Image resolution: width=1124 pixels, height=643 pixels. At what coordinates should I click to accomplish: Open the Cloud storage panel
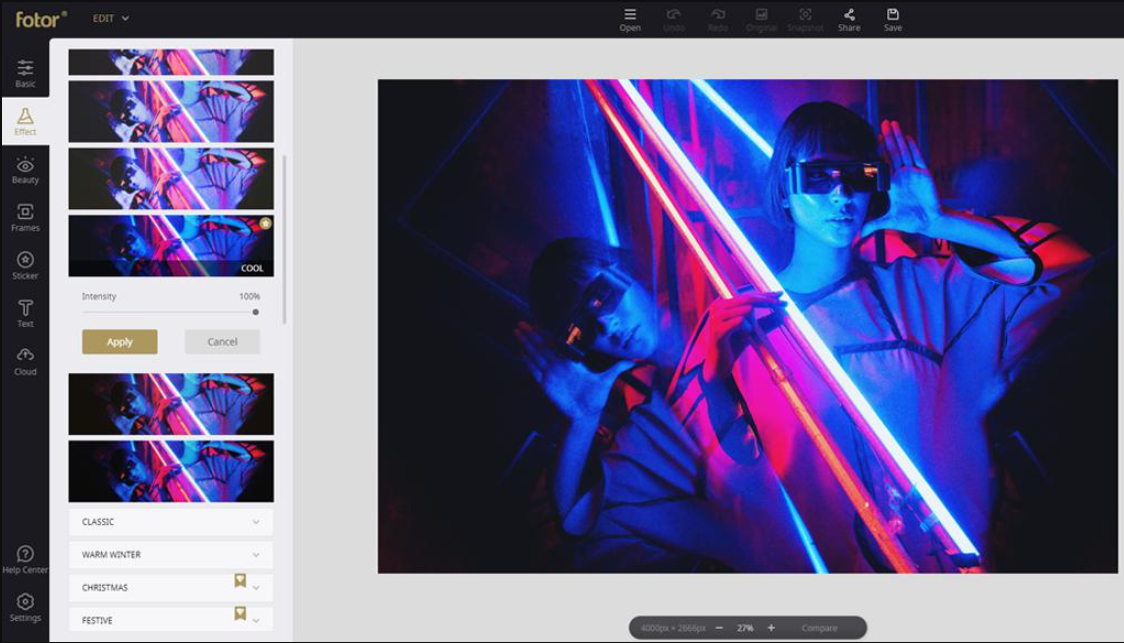click(25, 361)
